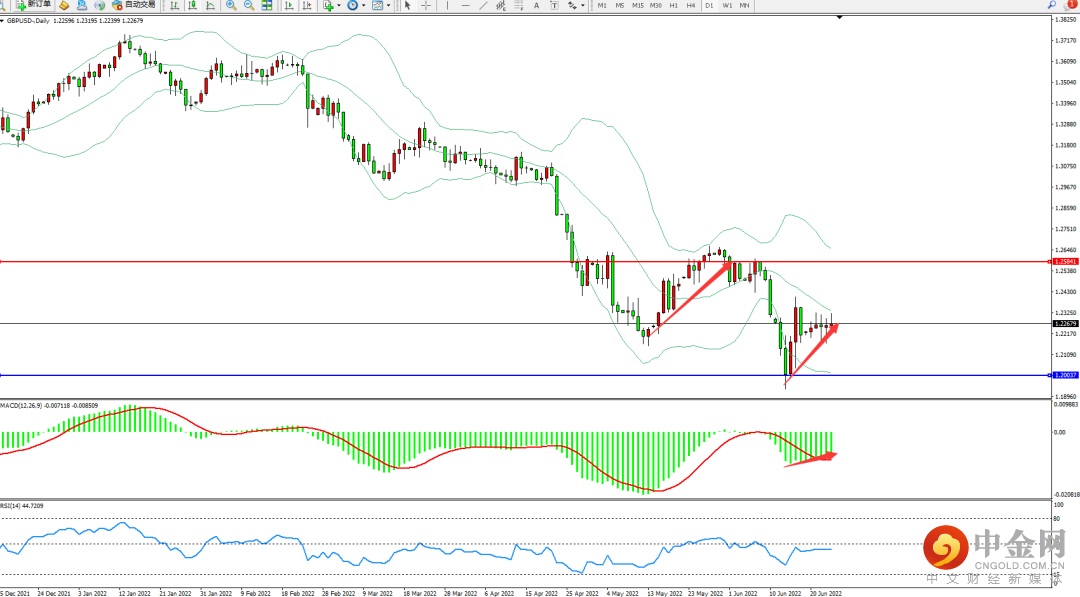Select the vertical line tool

tap(447, 5)
